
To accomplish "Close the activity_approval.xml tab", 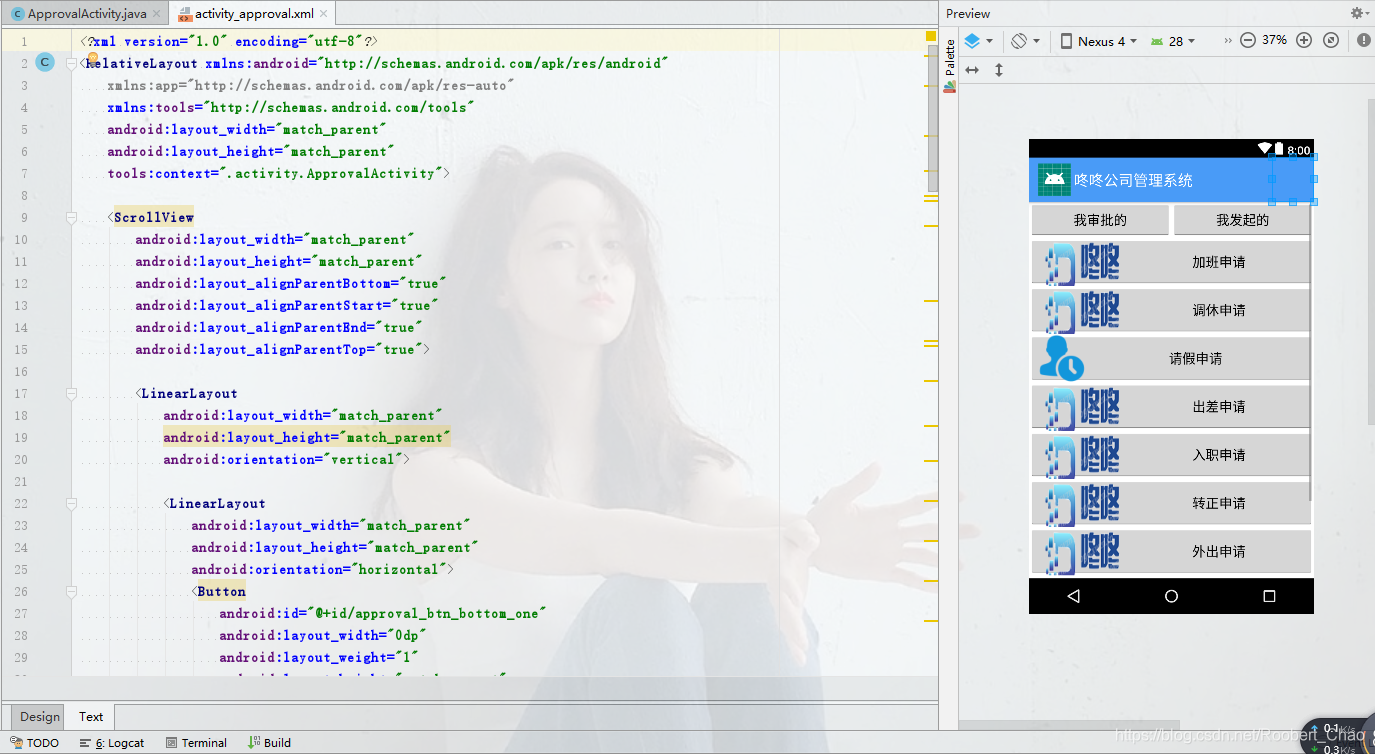I will tap(324, 14).
